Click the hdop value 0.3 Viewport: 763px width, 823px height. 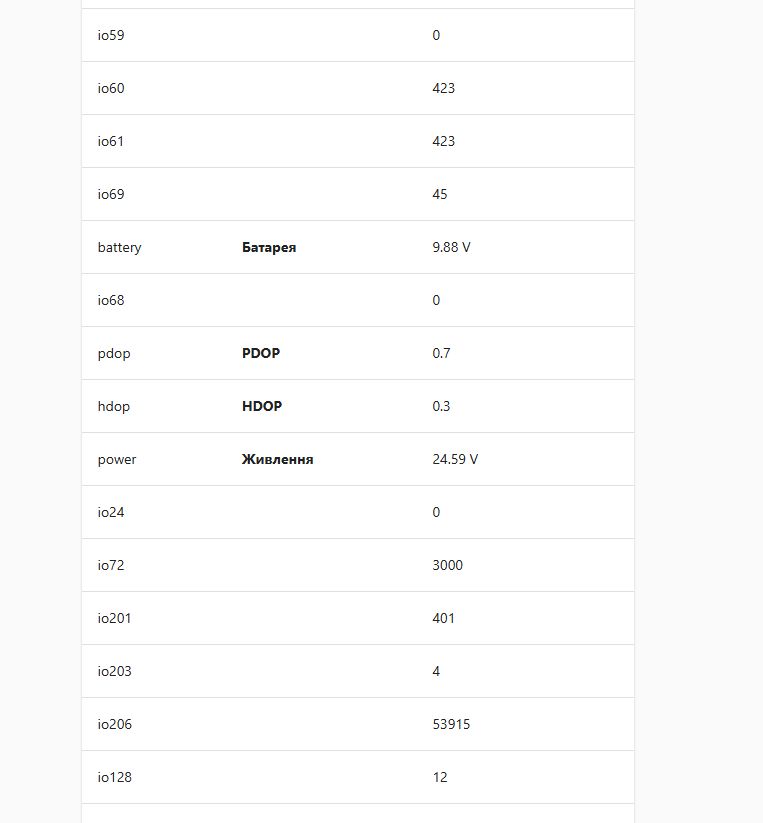(441, 406)
